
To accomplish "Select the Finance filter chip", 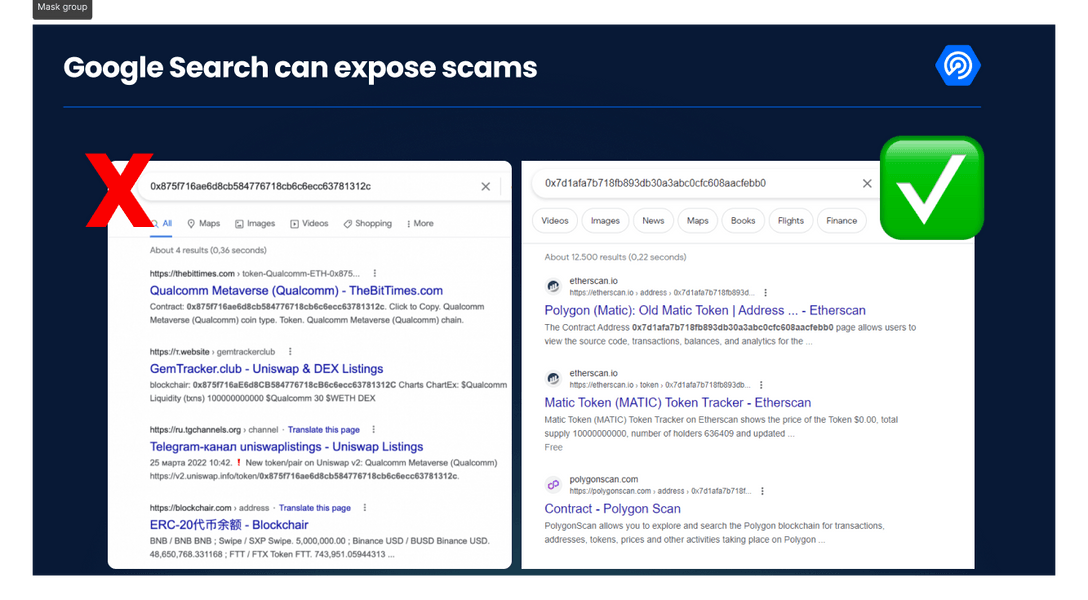I will coord(841,221).
